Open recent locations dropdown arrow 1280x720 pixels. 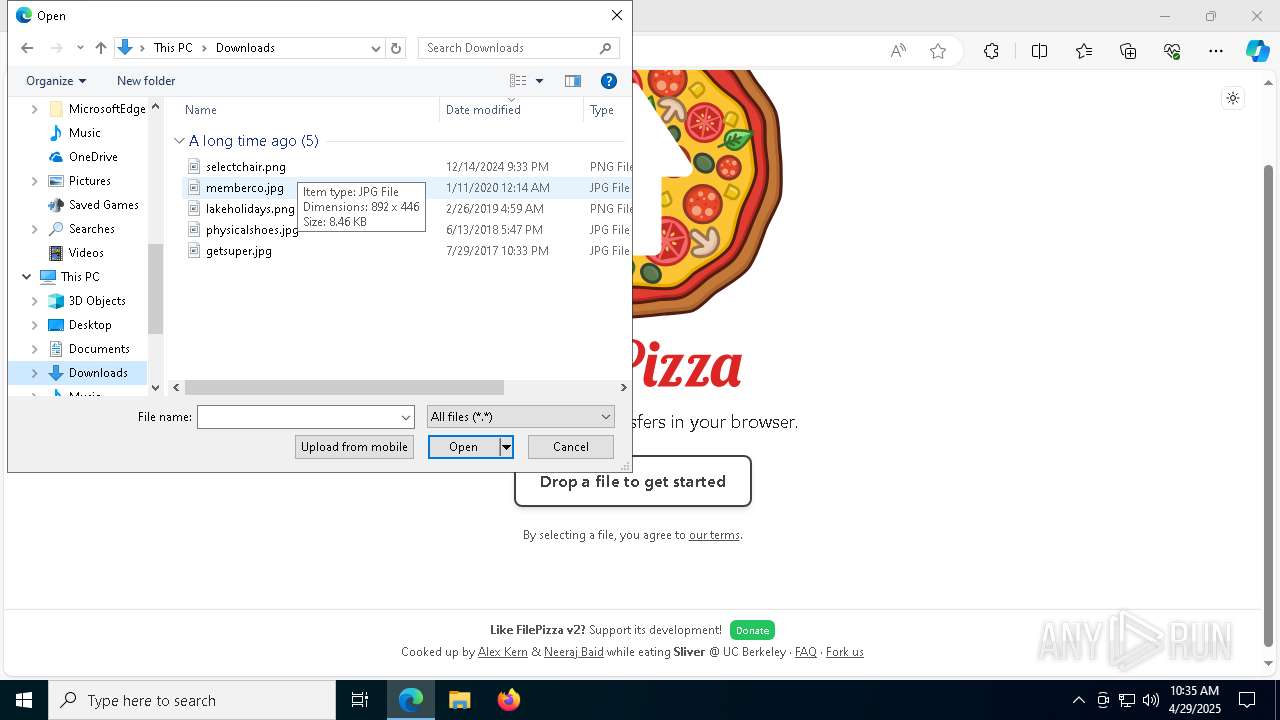80,48
